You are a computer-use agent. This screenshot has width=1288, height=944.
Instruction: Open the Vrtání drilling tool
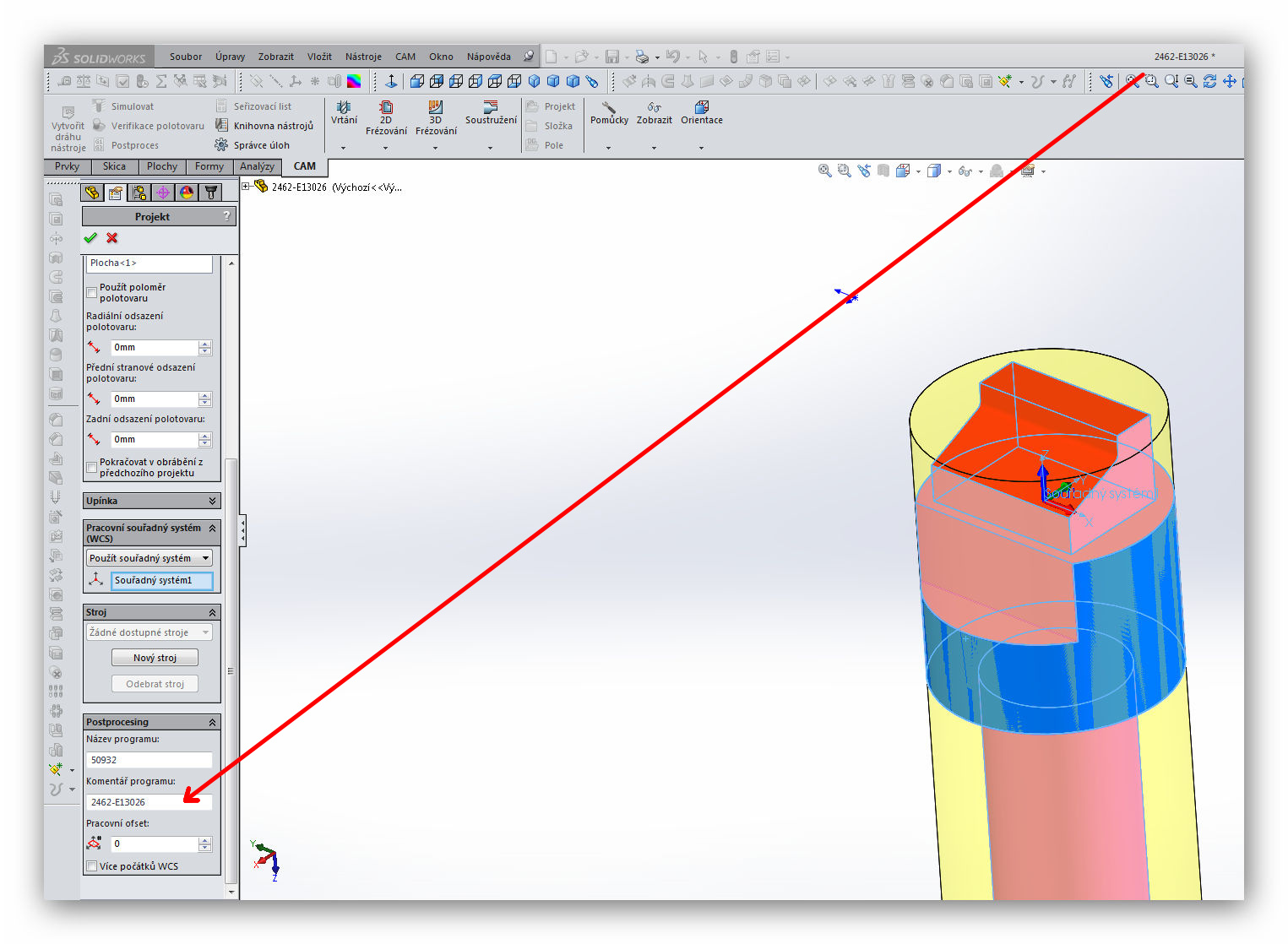(x=344, y=113)
